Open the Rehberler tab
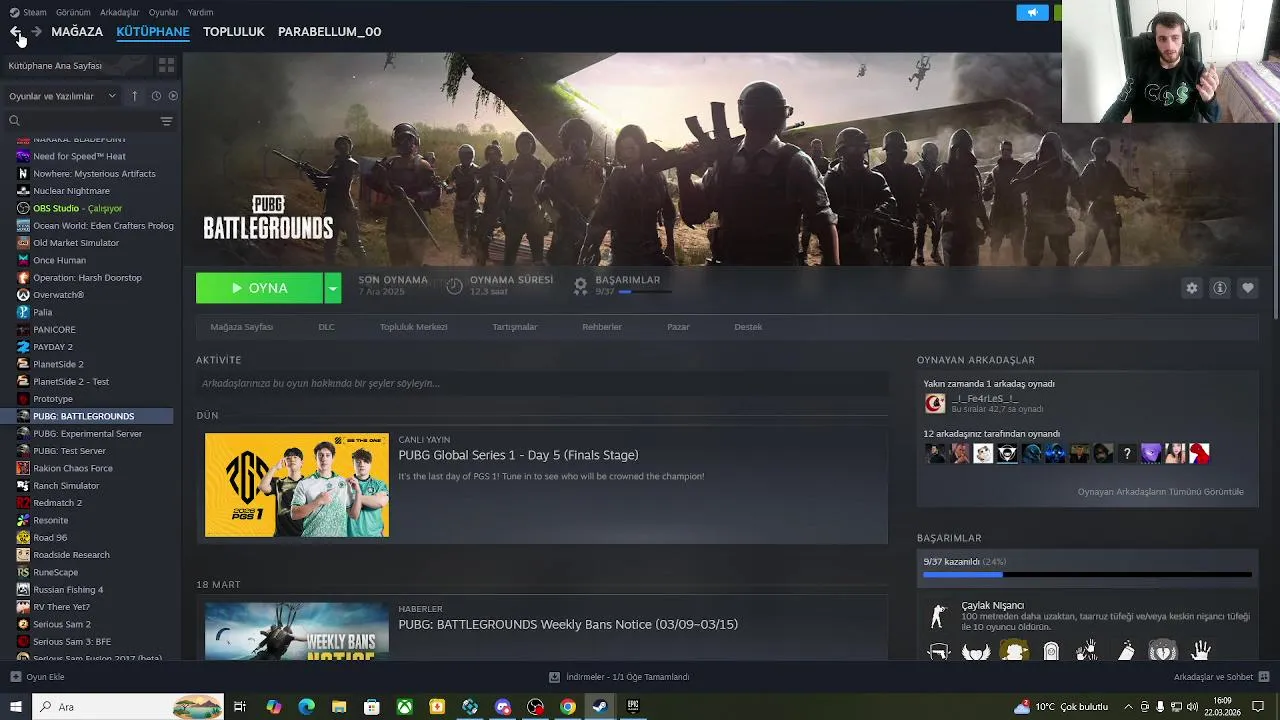The height and width of the screenshot is (720, 1280). click(602, 327)
